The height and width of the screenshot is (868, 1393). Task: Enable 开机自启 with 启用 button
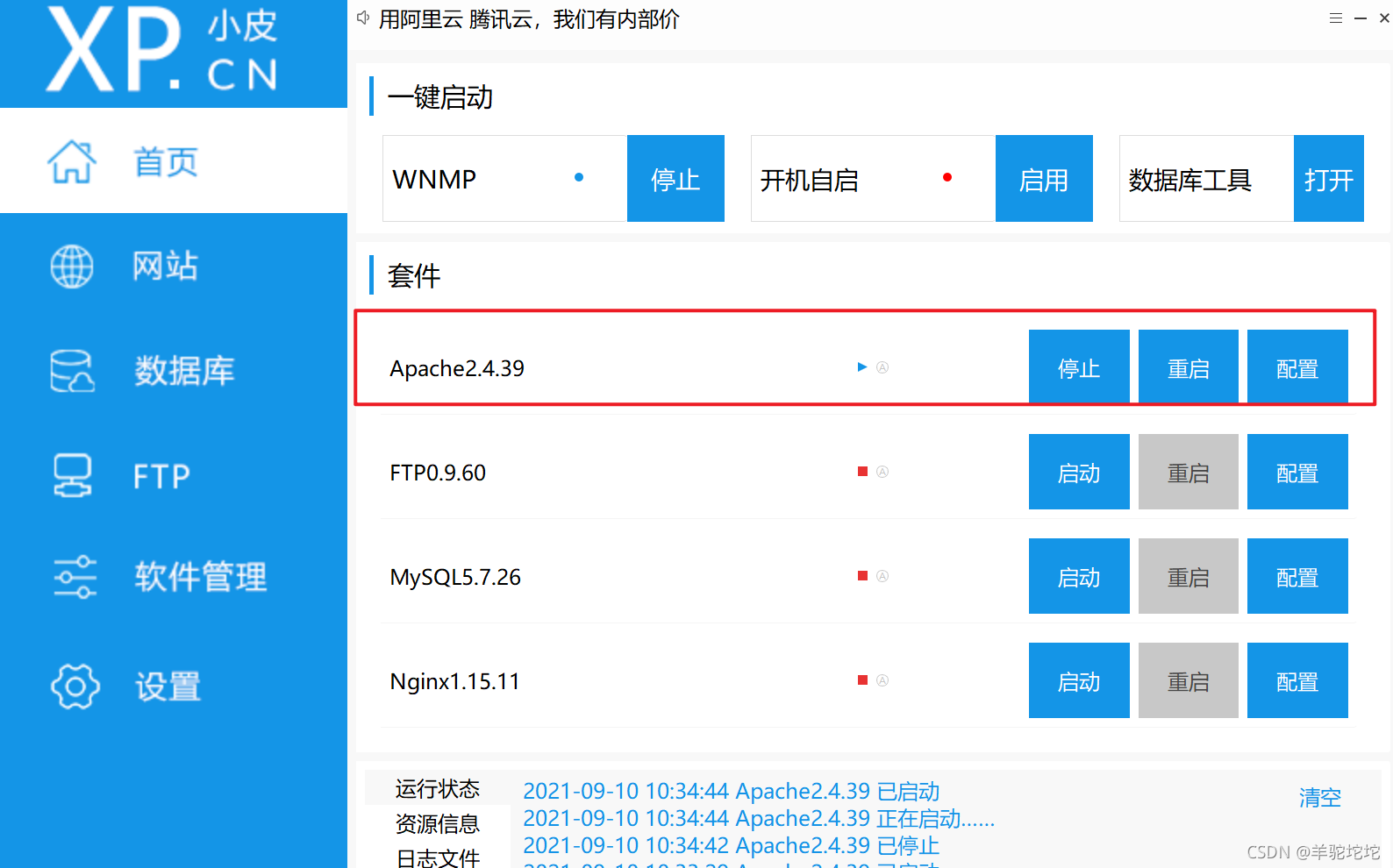coord(1044,178)
